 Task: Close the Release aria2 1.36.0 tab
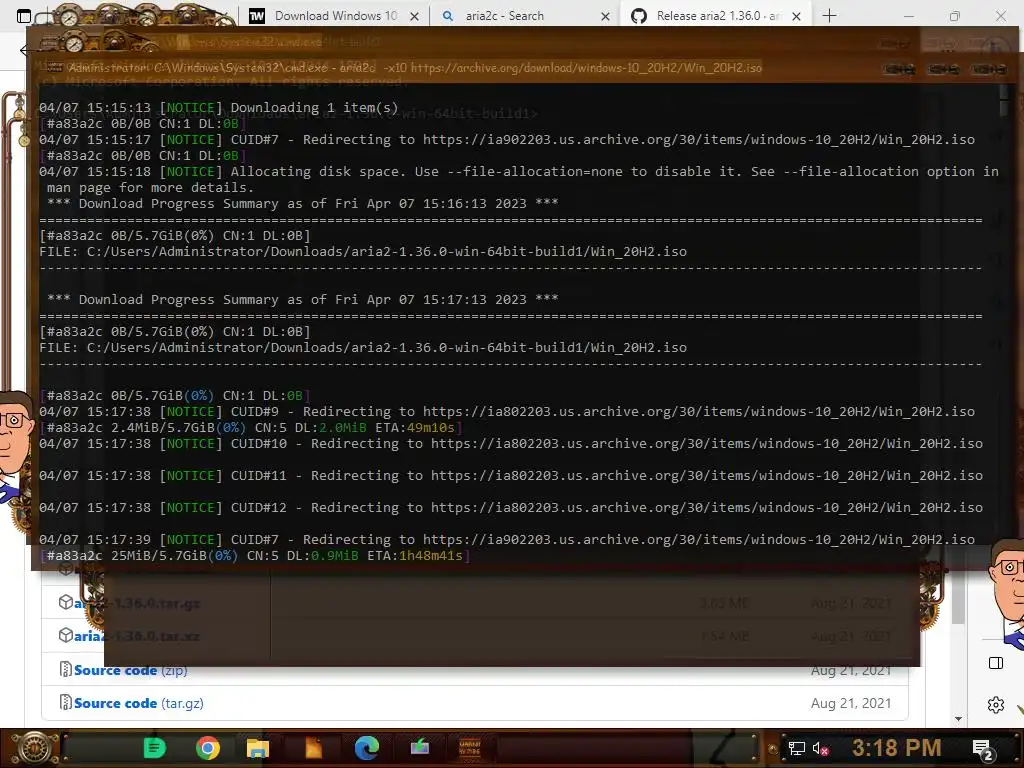[796, 16]
